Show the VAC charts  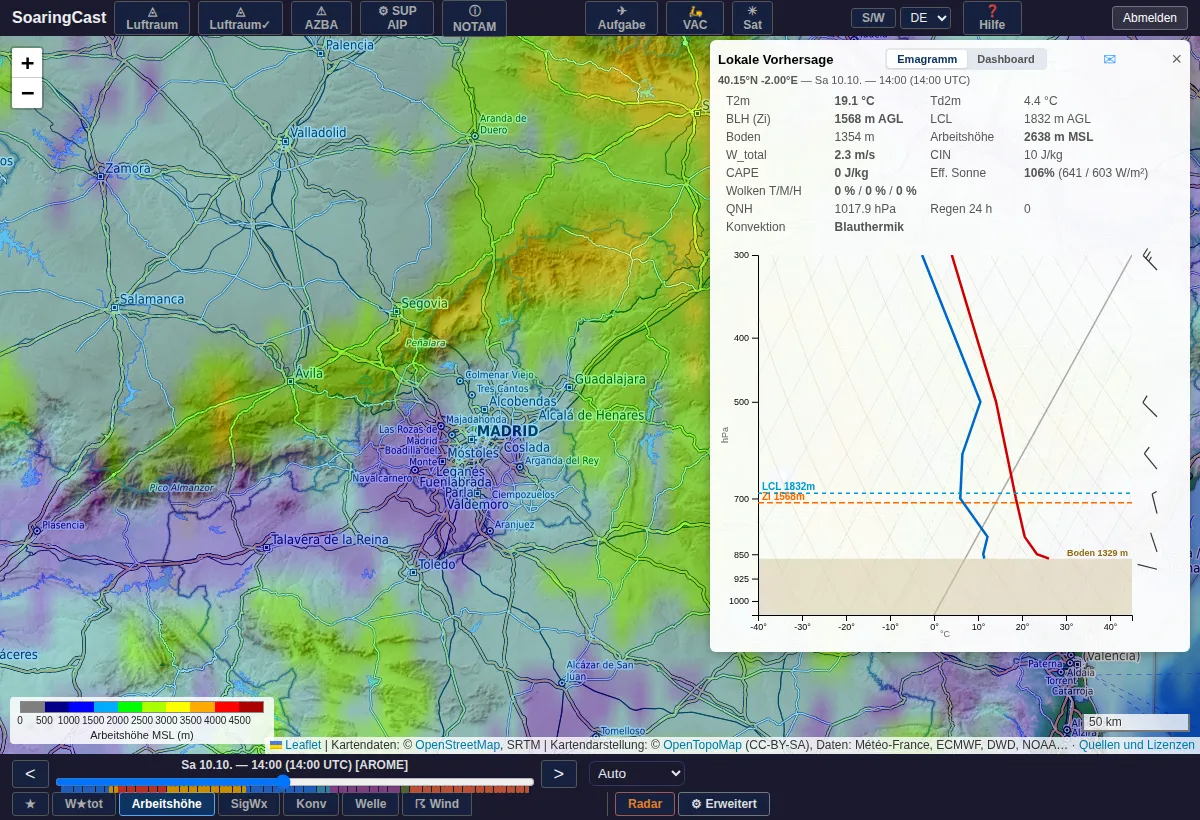695,18
